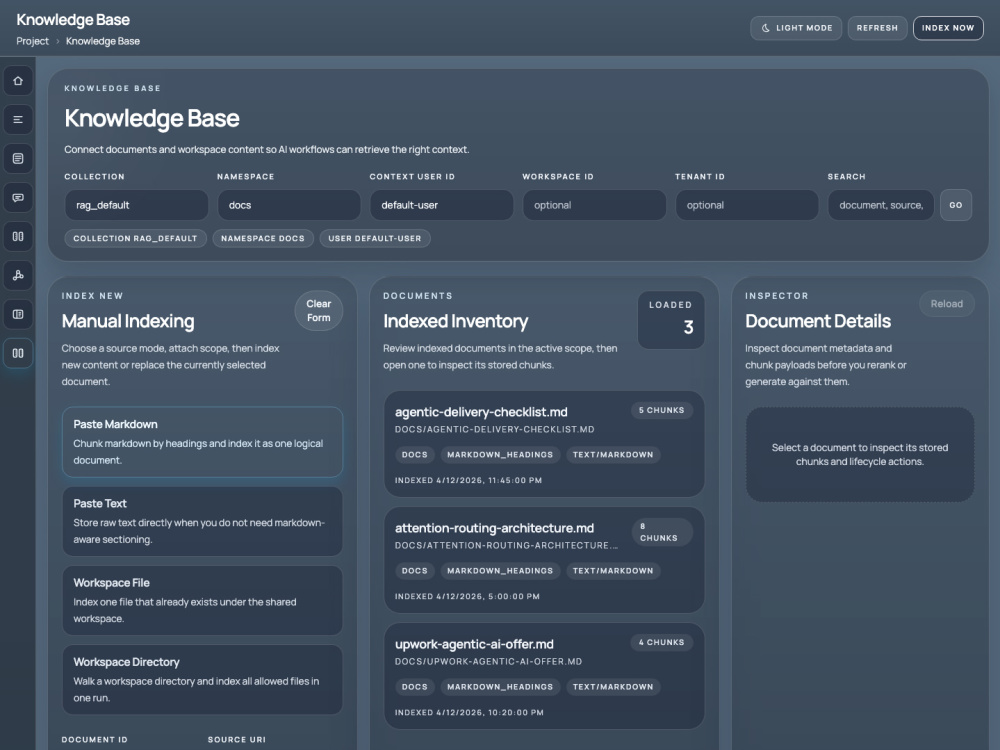Click TEXT/MARKDOWN tag on agentic-delivery-checklist card
Screen dimensions: 1000x750
pyautogui.click(x=613, y=455)
